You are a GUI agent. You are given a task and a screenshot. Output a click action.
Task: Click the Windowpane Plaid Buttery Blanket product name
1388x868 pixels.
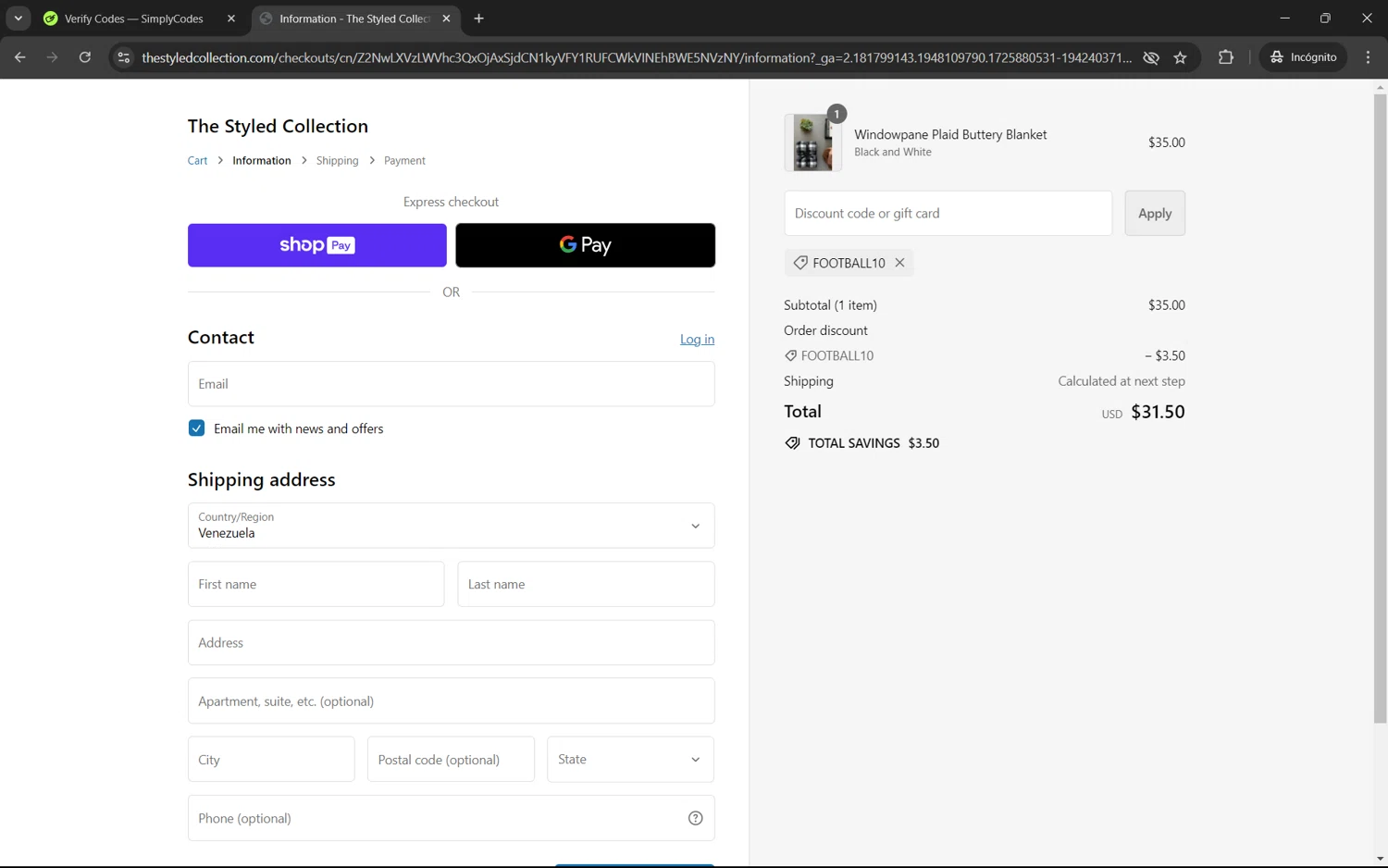[x=950, y=134]
